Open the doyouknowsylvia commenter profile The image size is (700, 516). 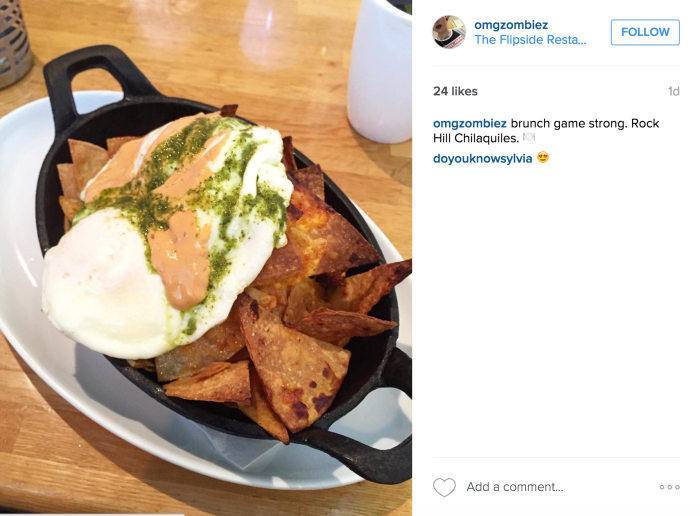click(x=482, y=158)
